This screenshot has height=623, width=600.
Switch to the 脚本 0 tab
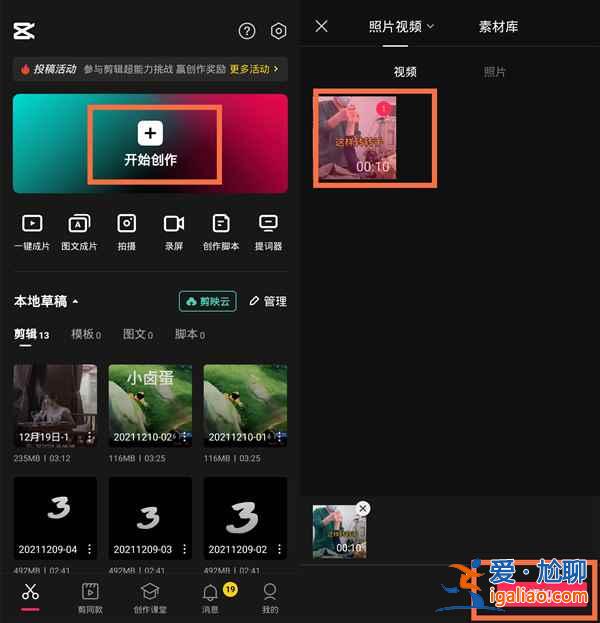[x=190, y=335]
